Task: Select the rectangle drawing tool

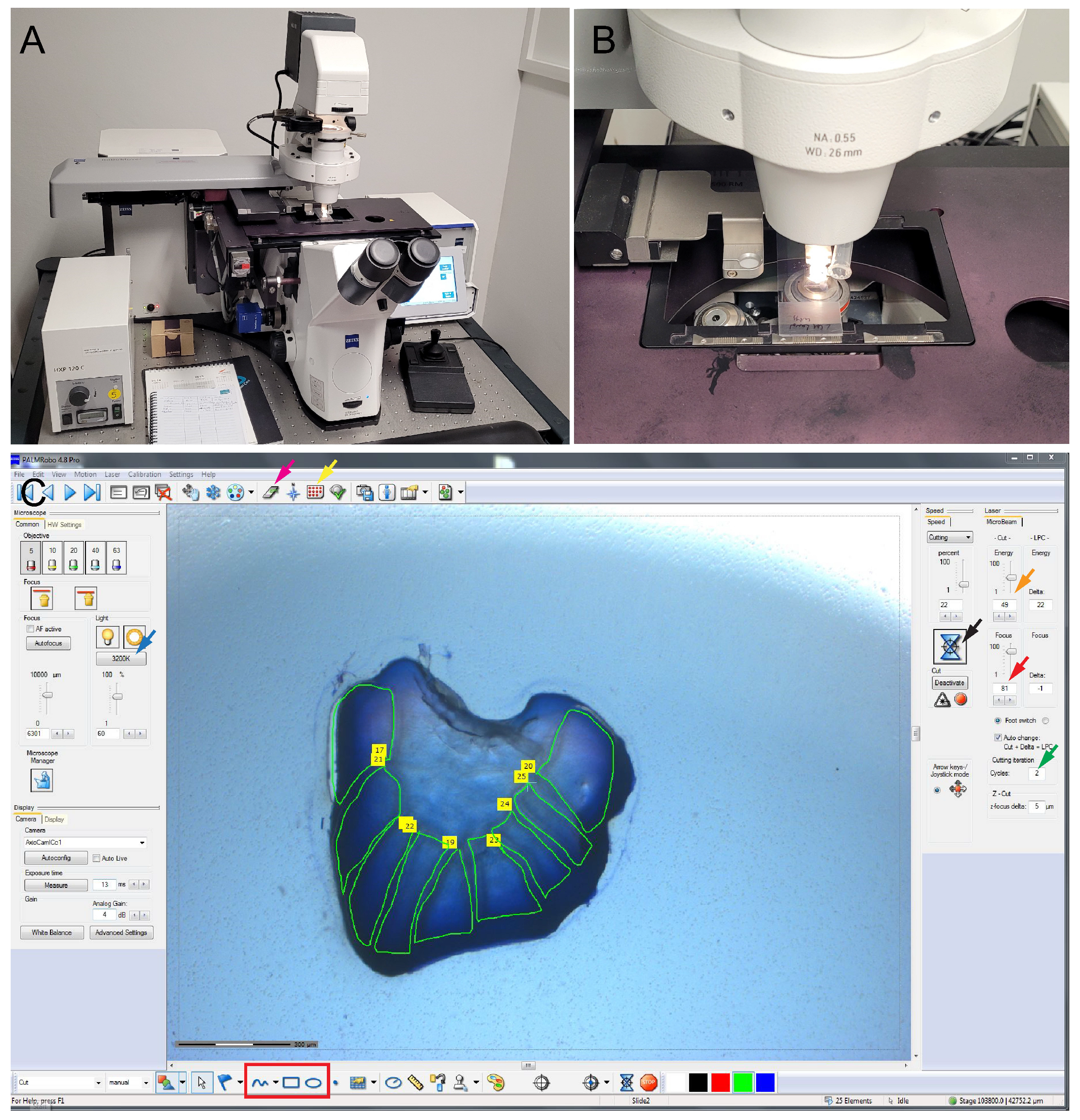Action: (291, 1082)
